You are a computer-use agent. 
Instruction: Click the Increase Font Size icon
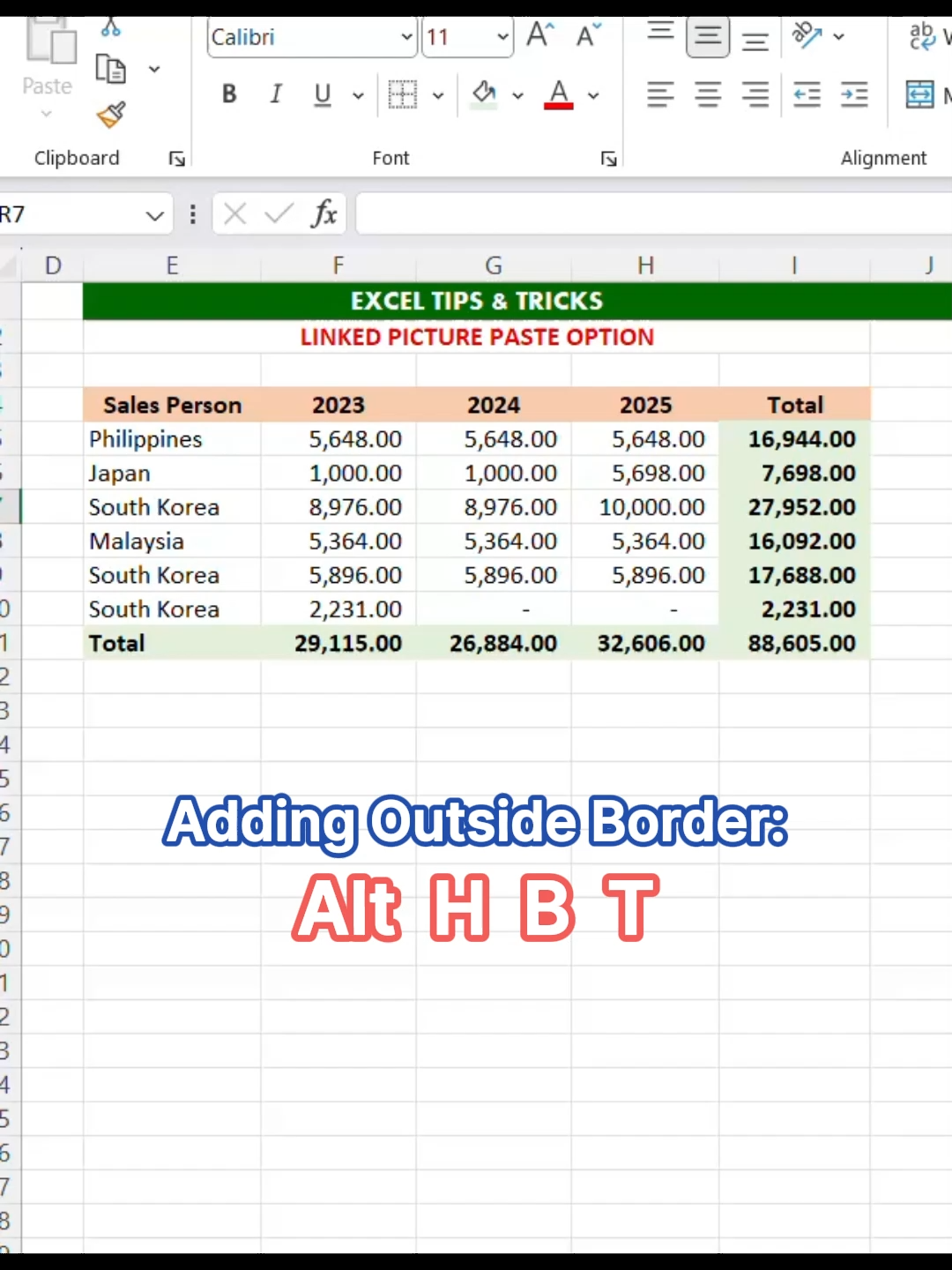click(538, 34)
